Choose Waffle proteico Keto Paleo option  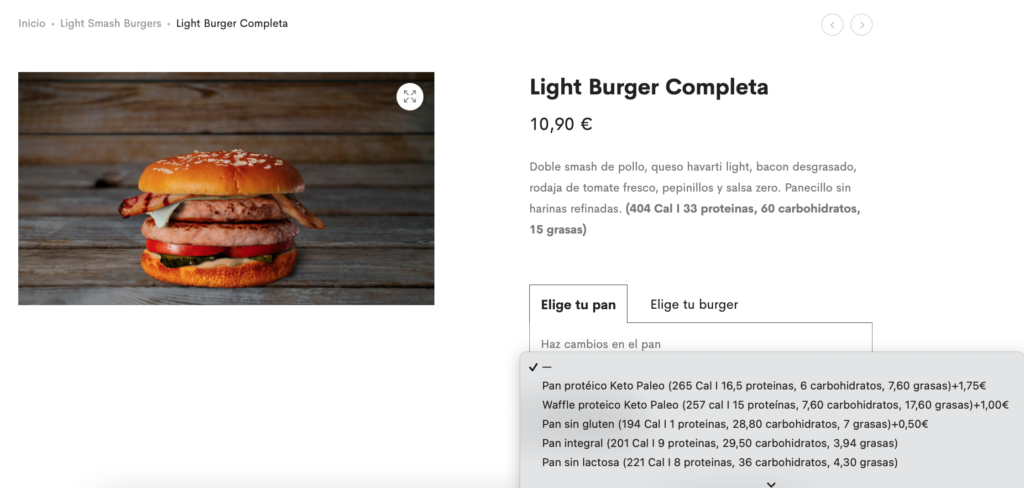pyautogui.click(x=775, y=405)
